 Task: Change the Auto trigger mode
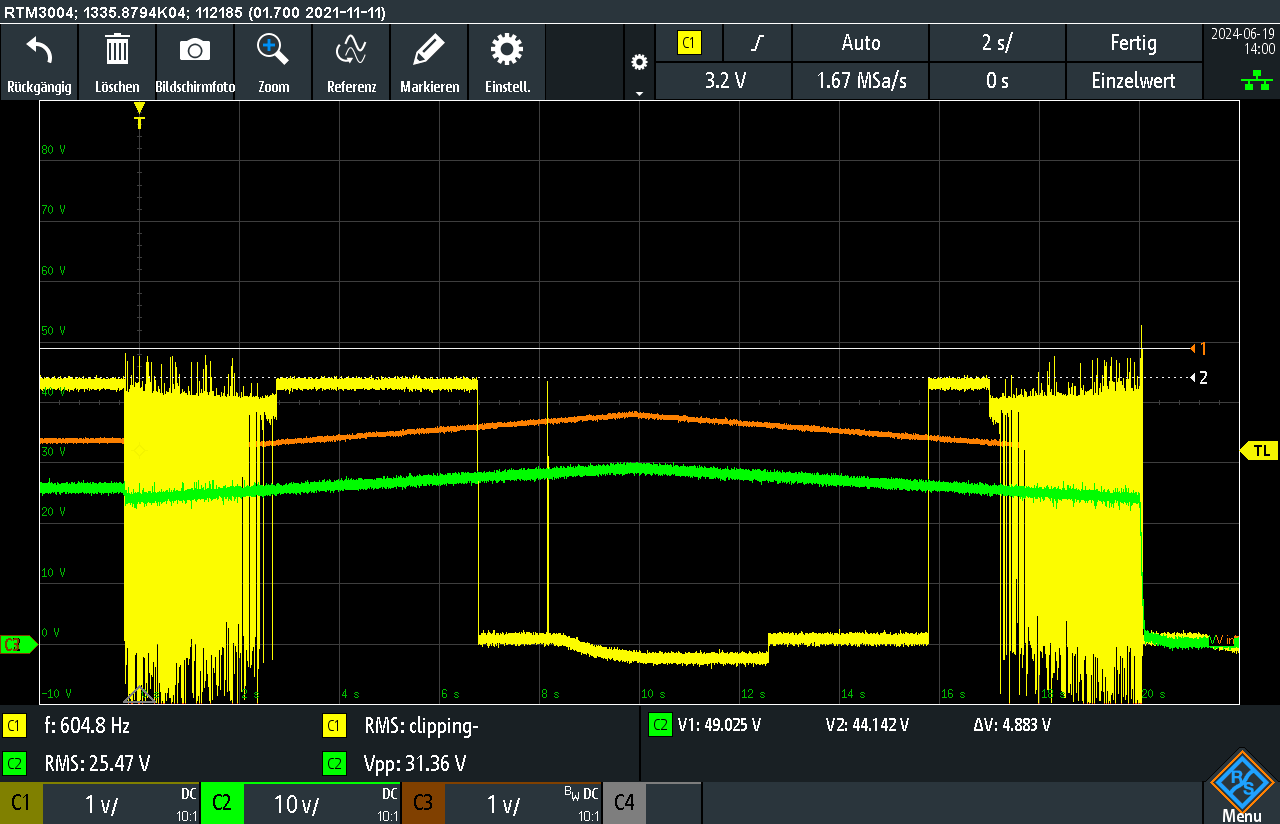click(x=860, y=43)
